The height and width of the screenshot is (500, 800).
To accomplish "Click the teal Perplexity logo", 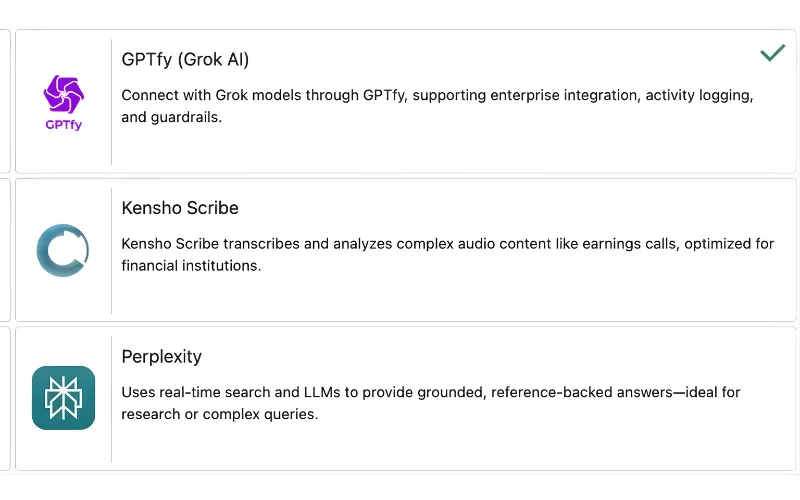I will tap(63, 398).
